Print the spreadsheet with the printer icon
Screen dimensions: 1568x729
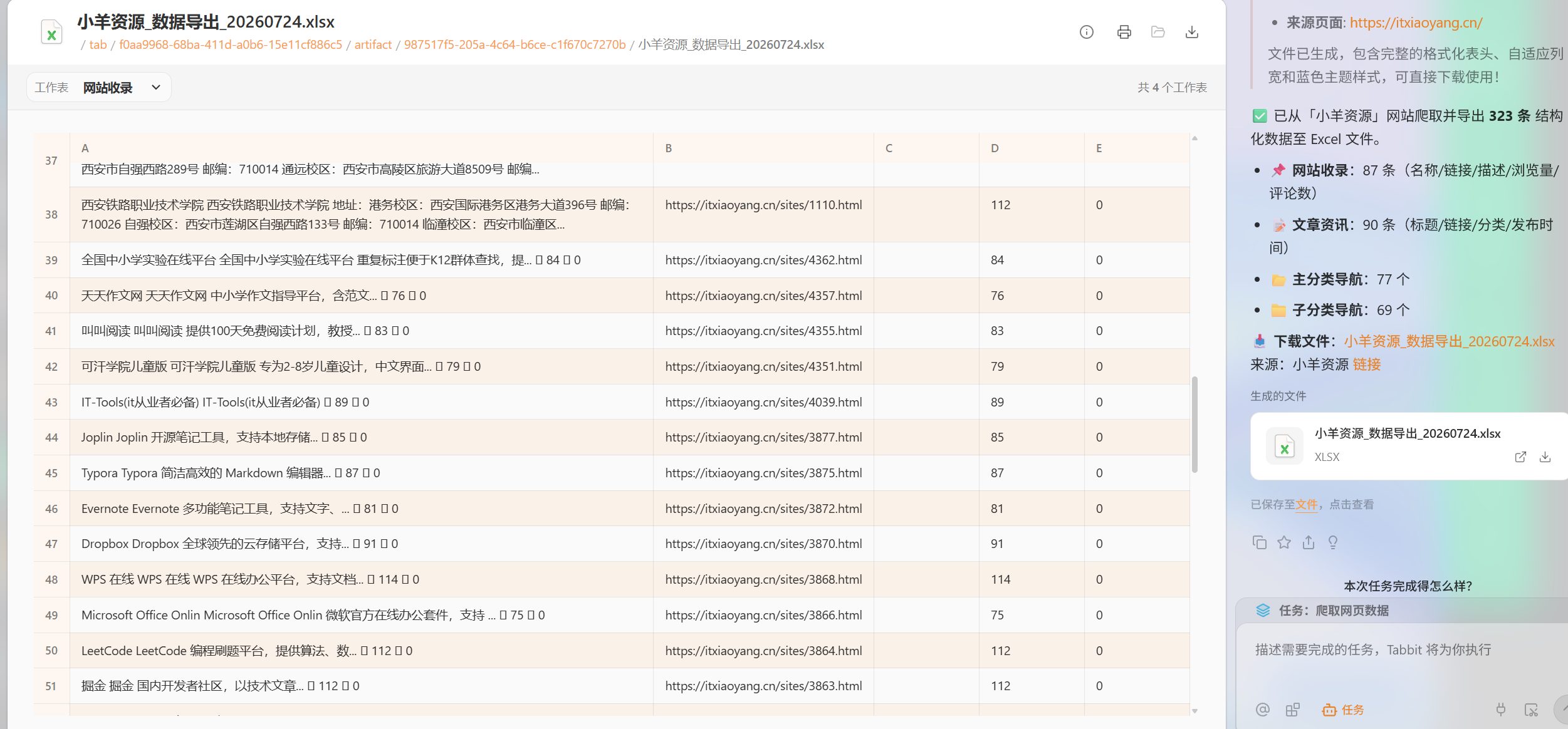1124,32
